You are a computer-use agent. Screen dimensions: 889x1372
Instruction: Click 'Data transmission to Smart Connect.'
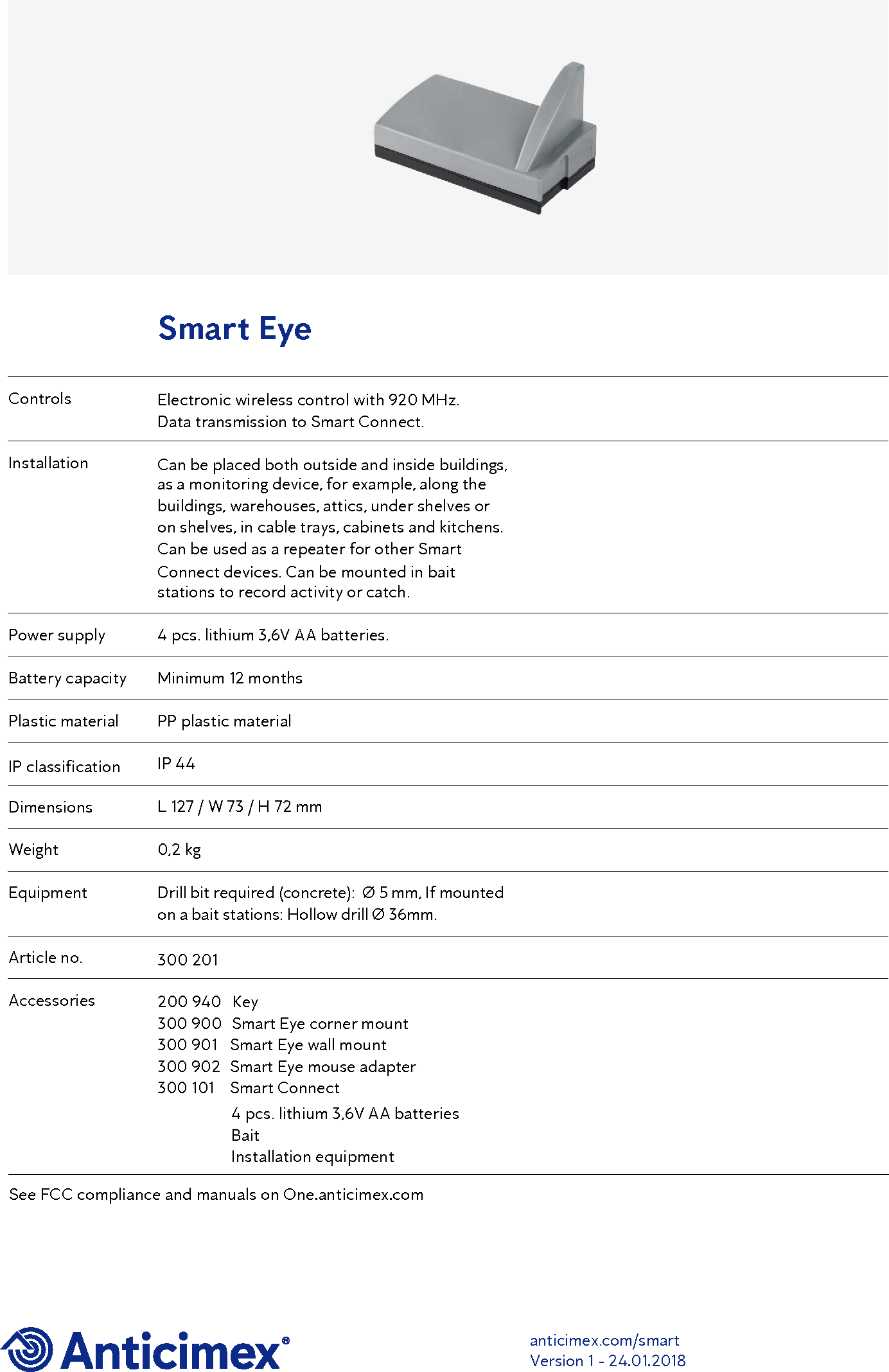point(291,421)
